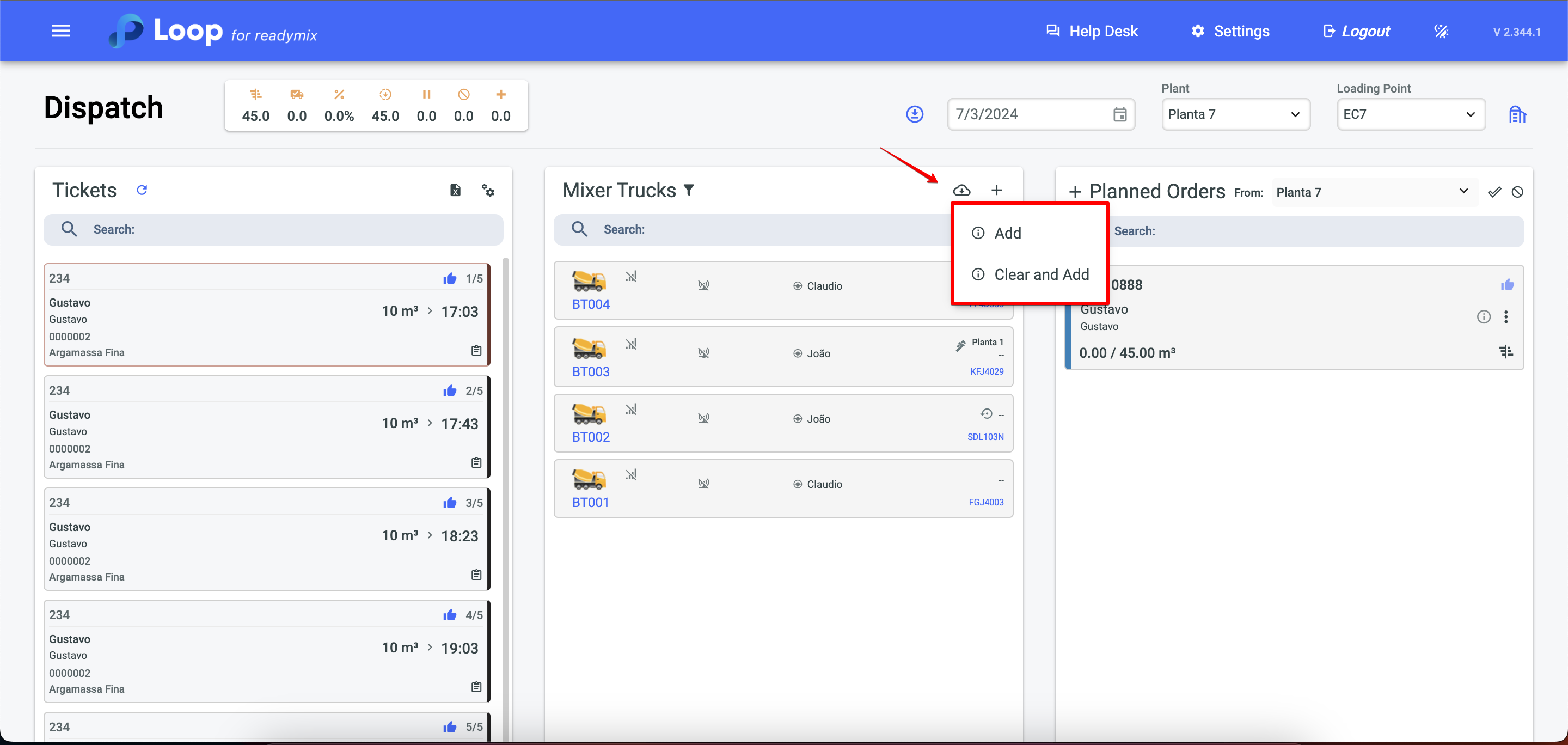Click the Mixer Trucks filter funnel
Image resolution: width=1568 pixels, height=745 pixels.
point(689,190)
